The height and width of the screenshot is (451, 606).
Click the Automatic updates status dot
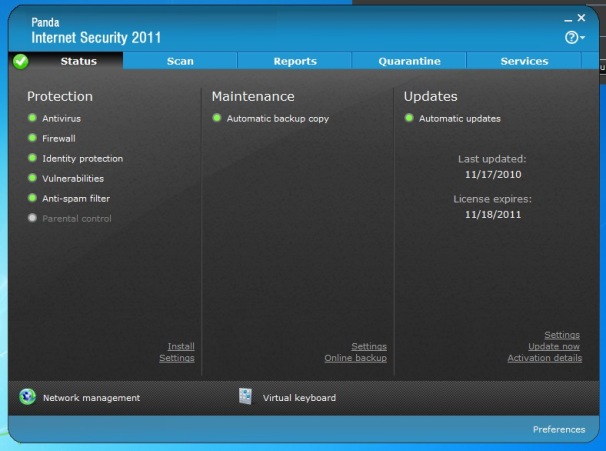click(x=409, y=118)
